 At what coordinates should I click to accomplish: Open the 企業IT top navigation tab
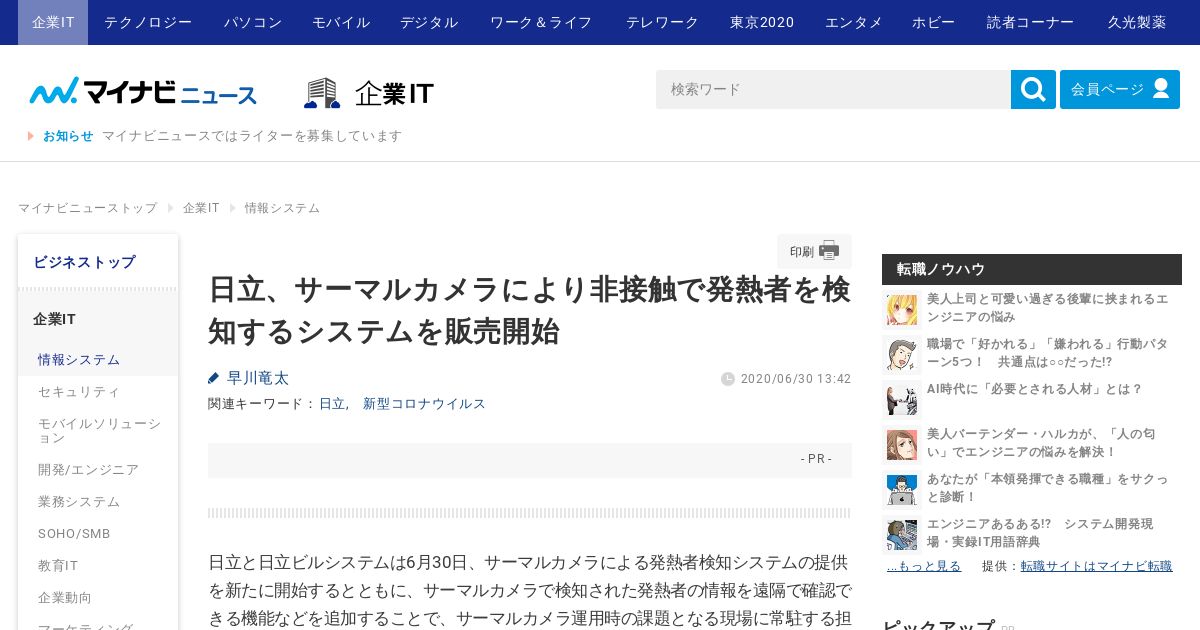coord(53,22)
